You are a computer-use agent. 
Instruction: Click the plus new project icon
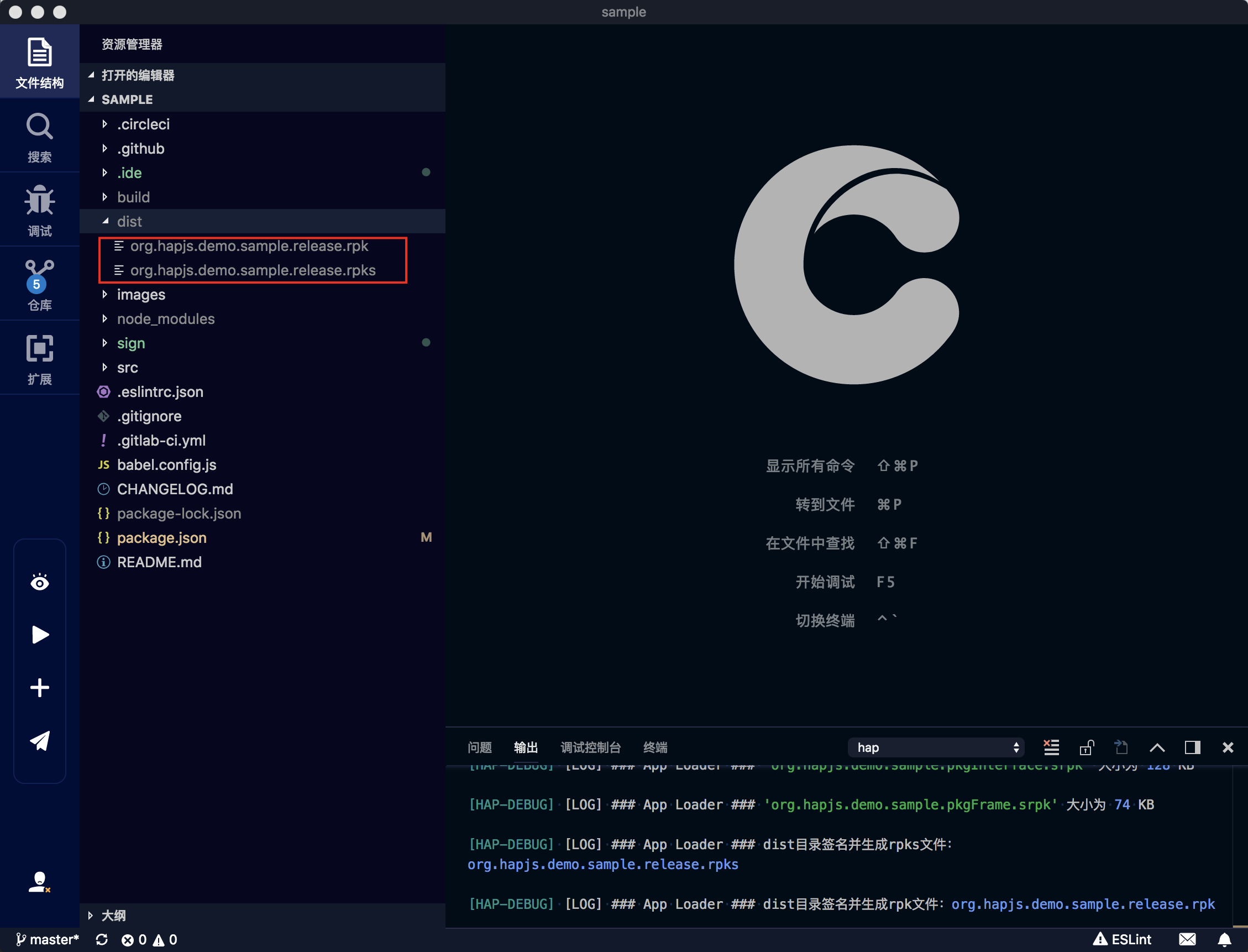[40, 687]
